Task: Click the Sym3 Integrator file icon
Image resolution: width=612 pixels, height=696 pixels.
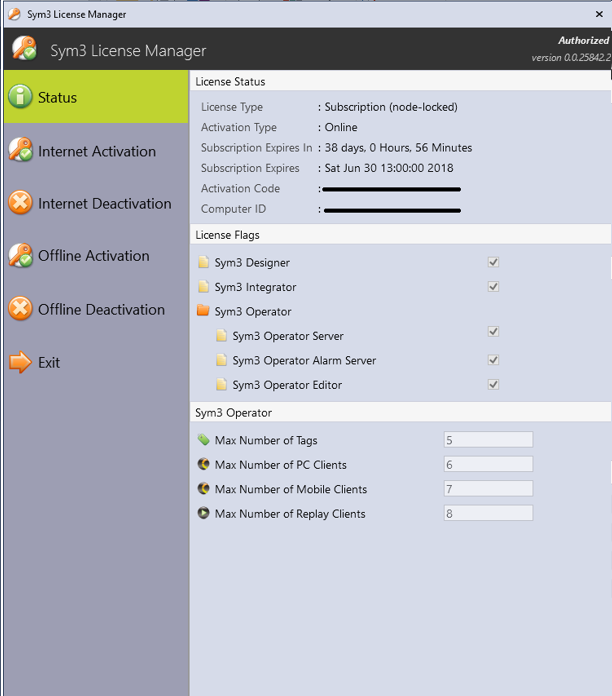Action: (x=203, y=286)
